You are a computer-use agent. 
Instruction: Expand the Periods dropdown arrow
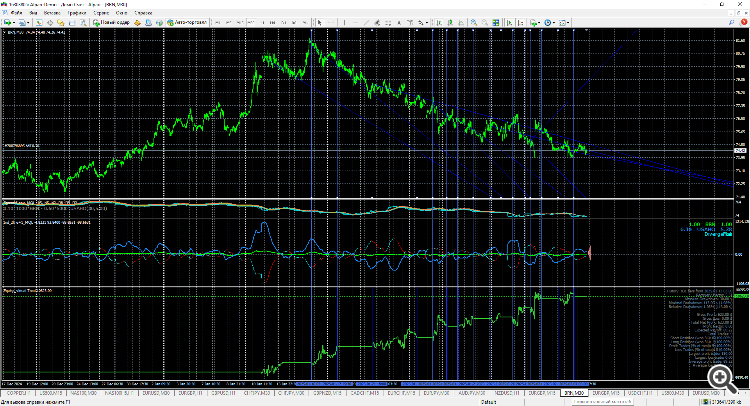click(554, 22)
